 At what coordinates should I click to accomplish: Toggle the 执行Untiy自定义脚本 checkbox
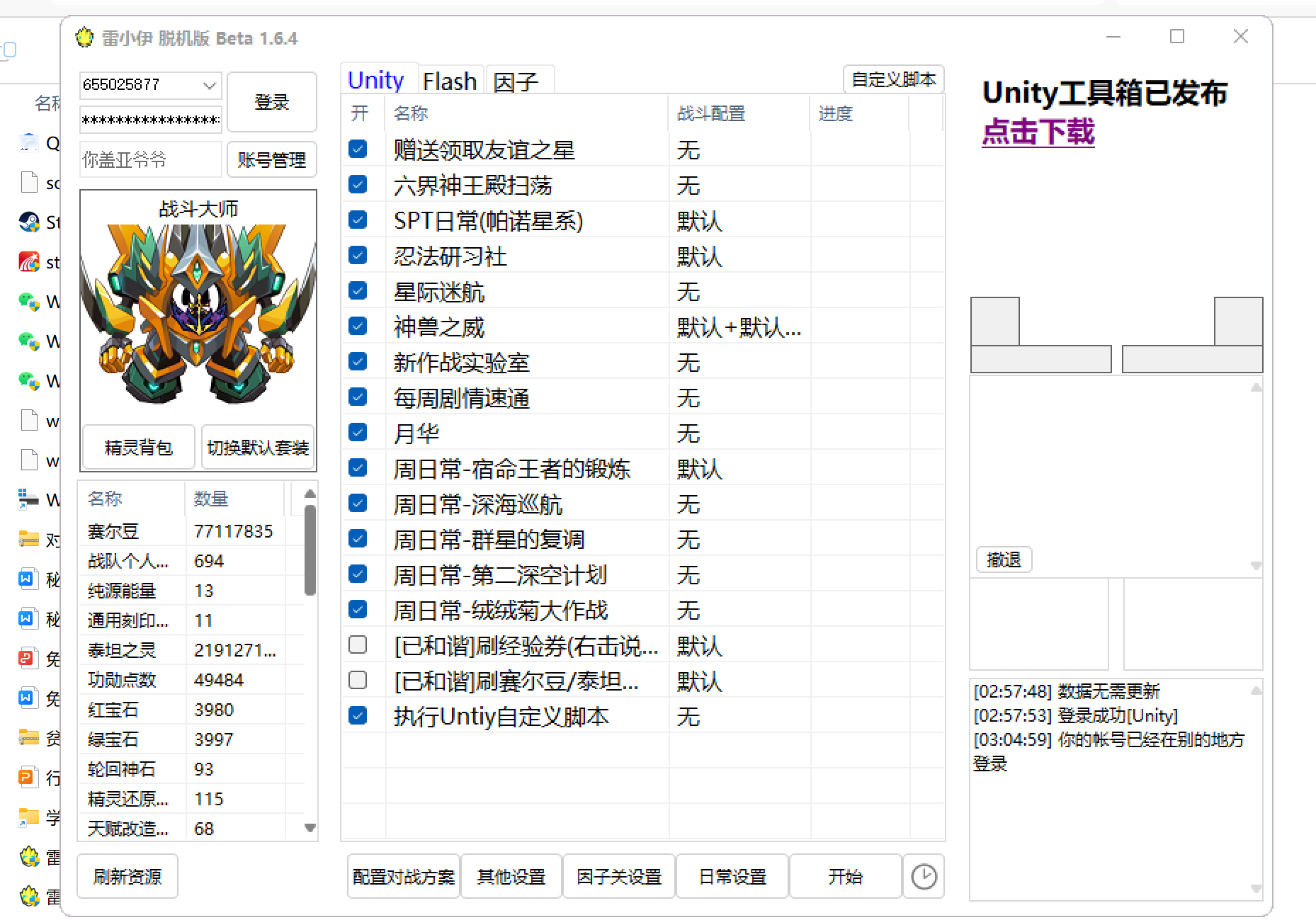coord(358,715)
